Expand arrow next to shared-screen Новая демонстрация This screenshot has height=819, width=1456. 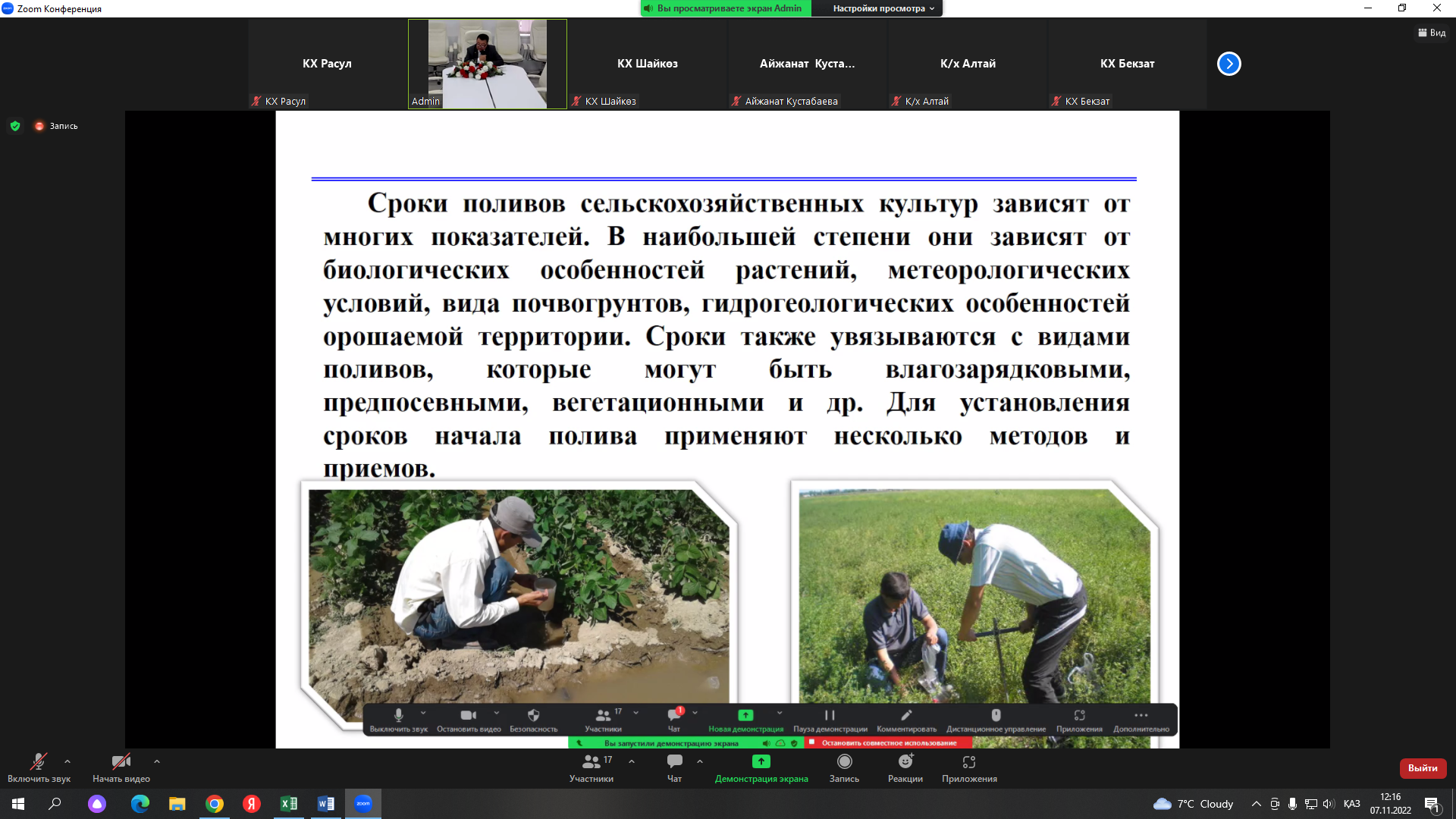tap(780, 713)
